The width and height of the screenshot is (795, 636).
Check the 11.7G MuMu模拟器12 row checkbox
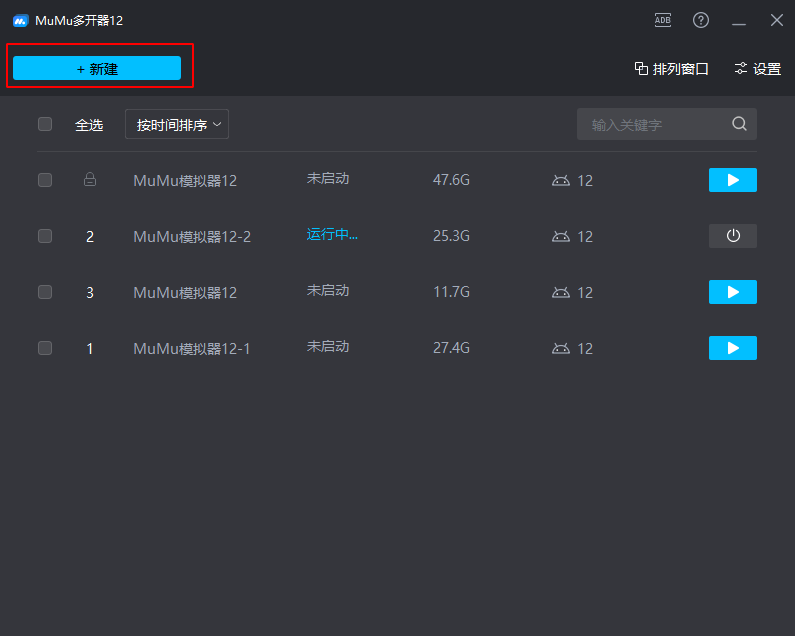coord(45,292)
